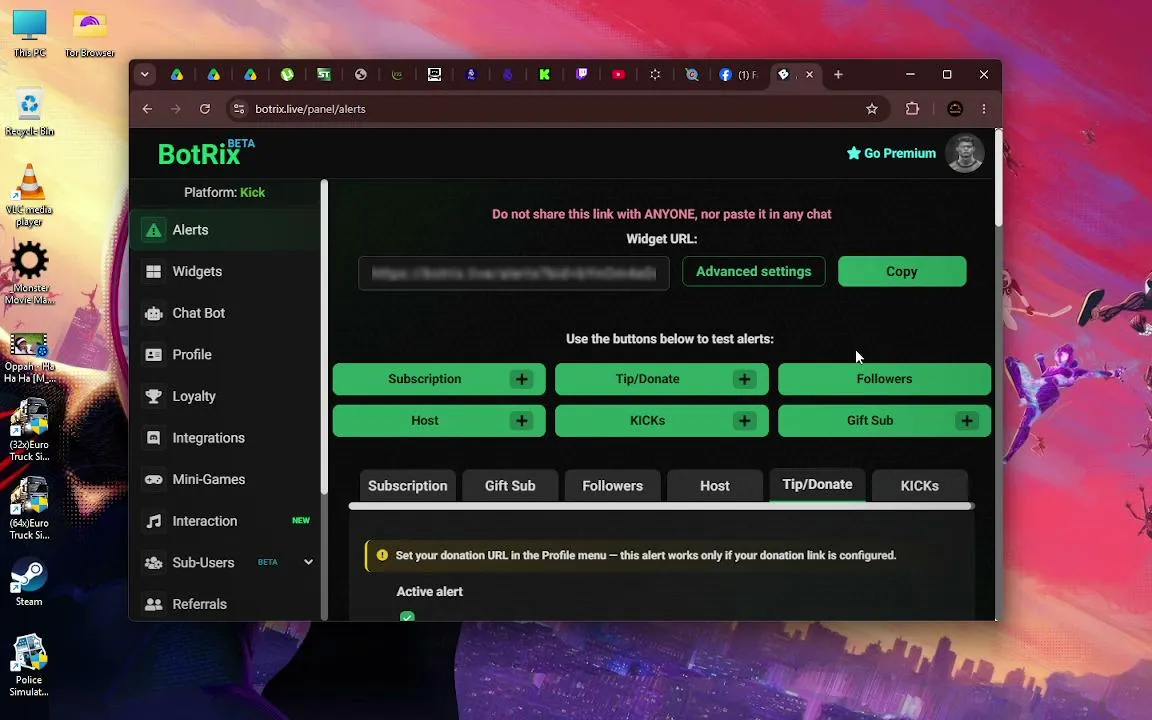Select the Tip/Donate alert tab
Image resolution: width=1152 pixels, height=720 pixels.
[x=817, y=484]
